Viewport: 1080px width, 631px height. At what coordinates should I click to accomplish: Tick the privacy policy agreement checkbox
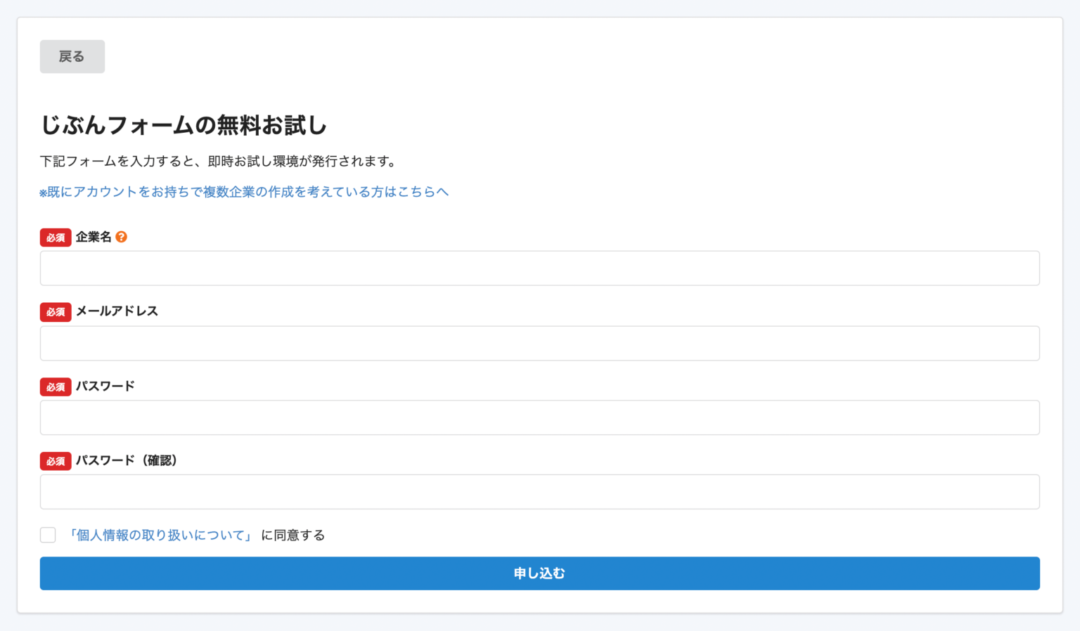48,535
